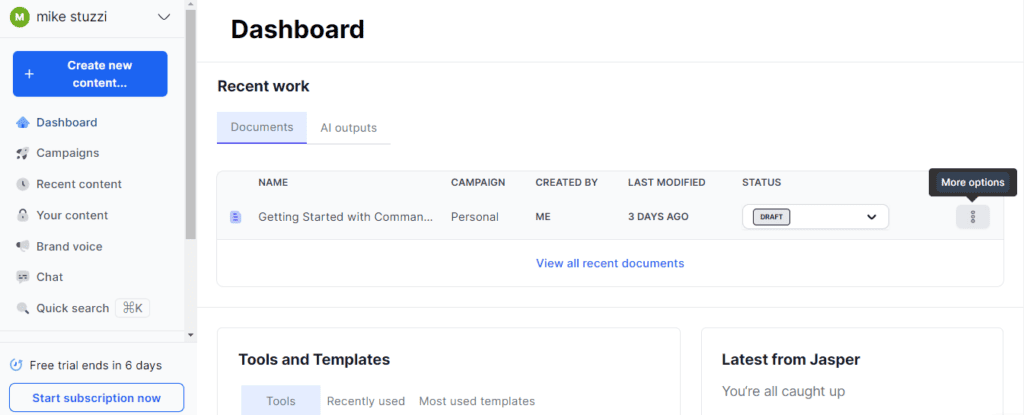This screenshot has height=415, width=1024.
Task: Open More options three-dot menu for document
Action: click(x=972, y=217)
